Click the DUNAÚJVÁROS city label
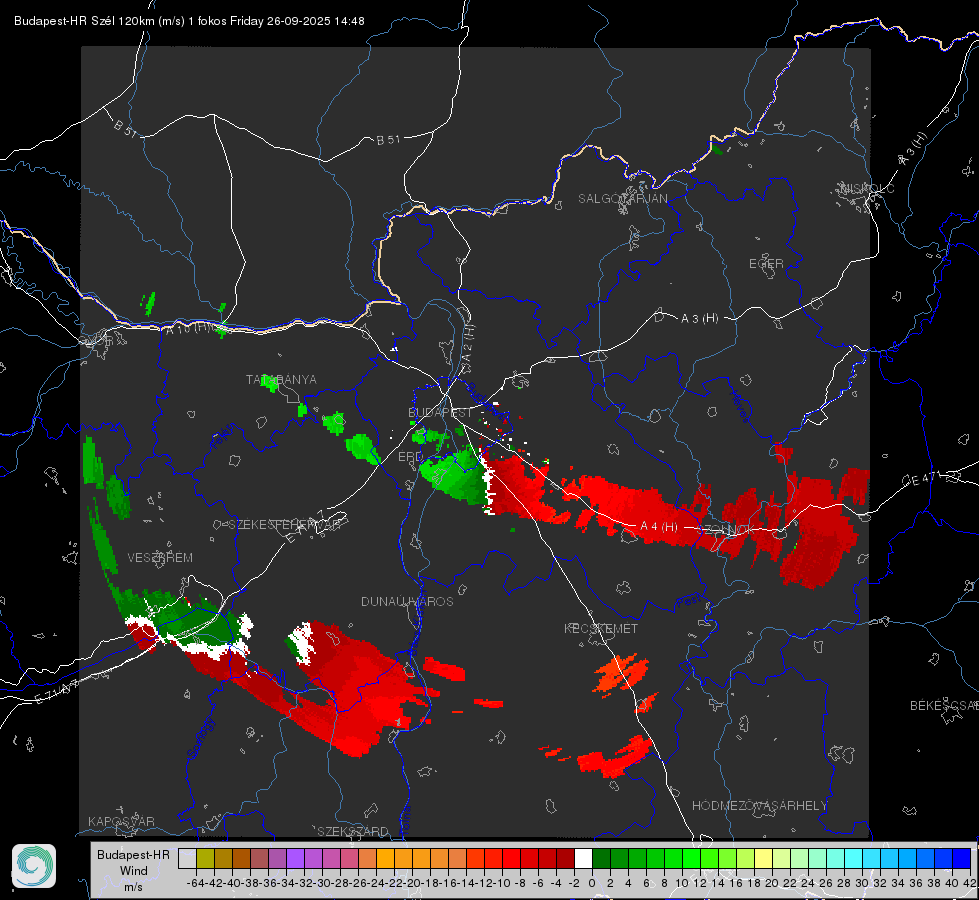979x900 pixels. pyautogui.click(x=407, y=601)
